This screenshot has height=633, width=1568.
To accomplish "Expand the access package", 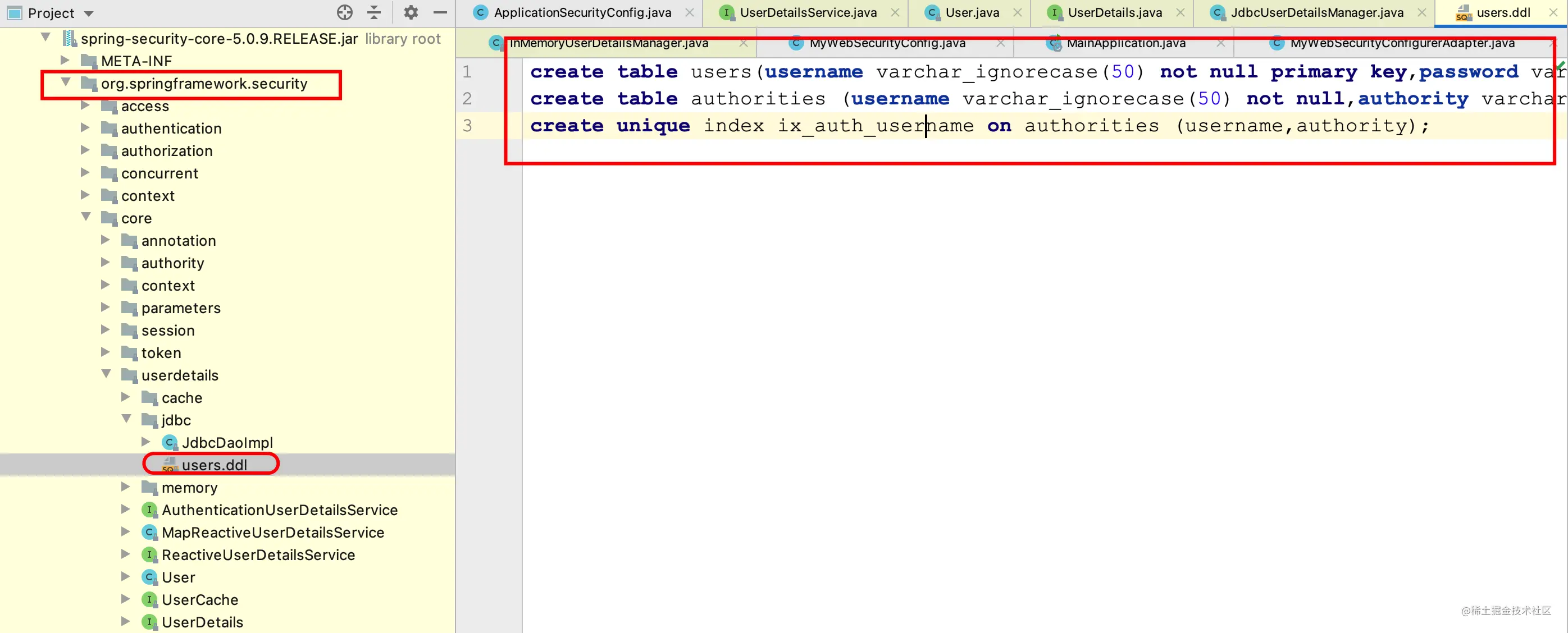I will (85, 105).
